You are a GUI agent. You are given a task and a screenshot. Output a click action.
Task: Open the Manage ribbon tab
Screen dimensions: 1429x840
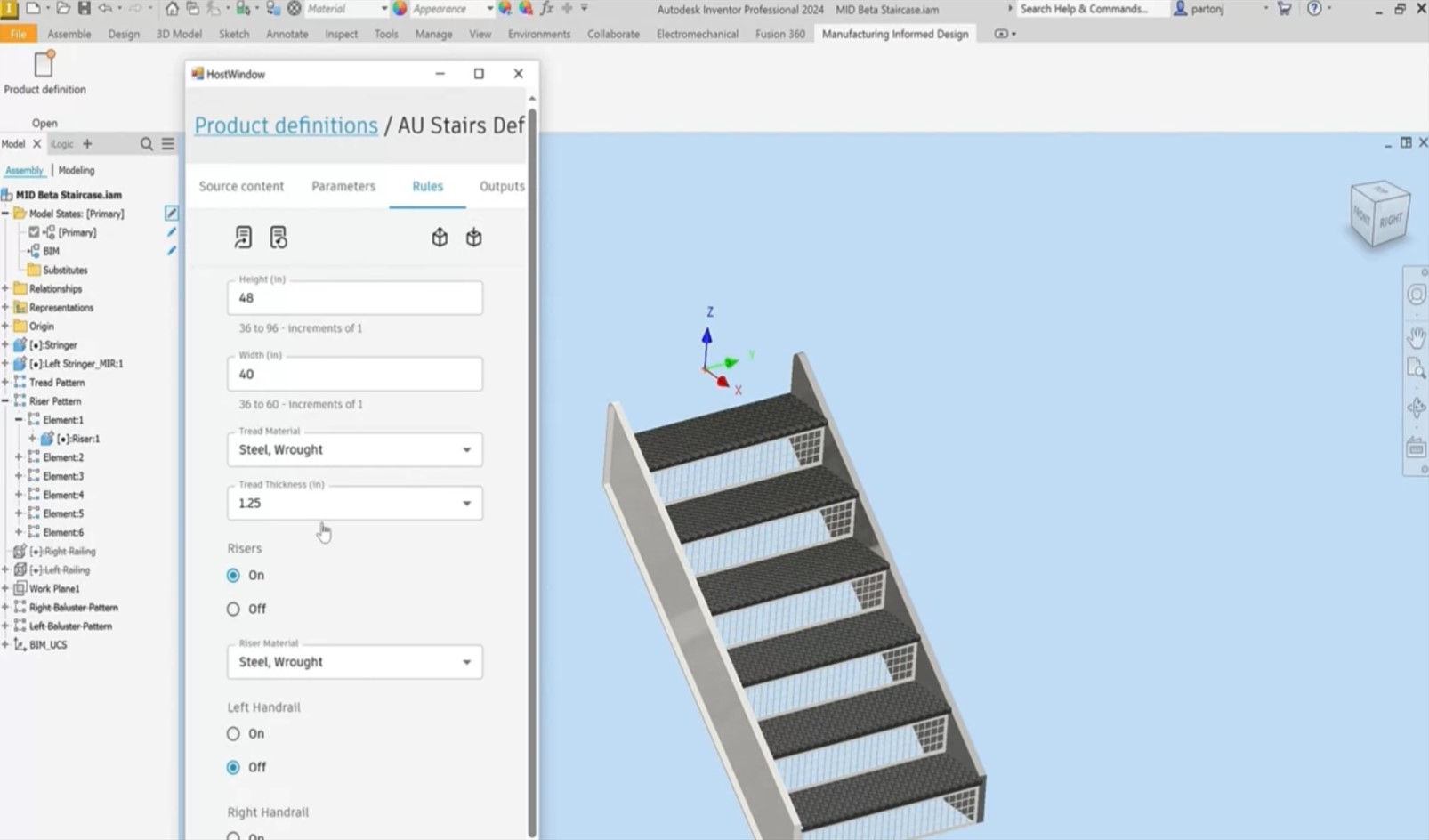433,34
